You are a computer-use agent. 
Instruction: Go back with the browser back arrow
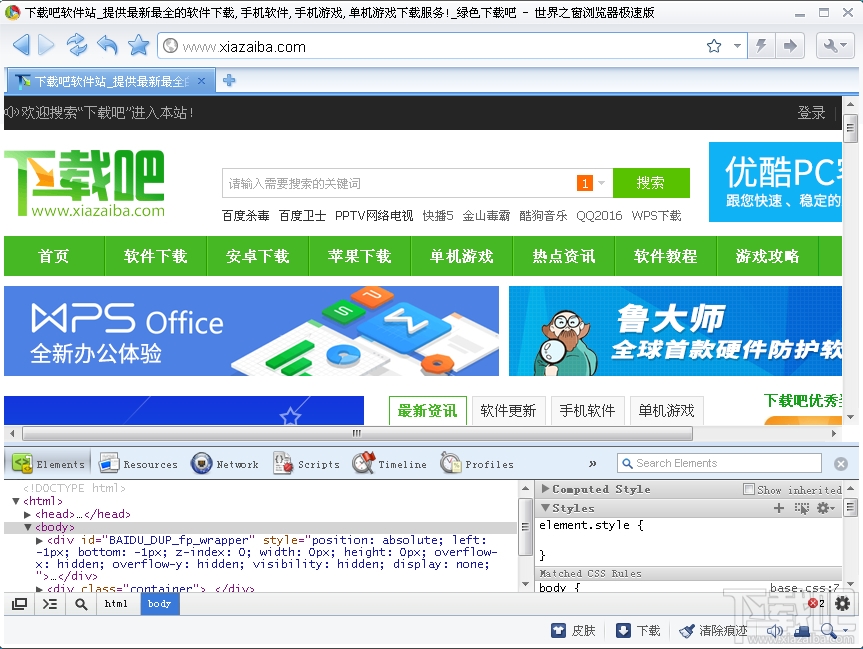21,45
